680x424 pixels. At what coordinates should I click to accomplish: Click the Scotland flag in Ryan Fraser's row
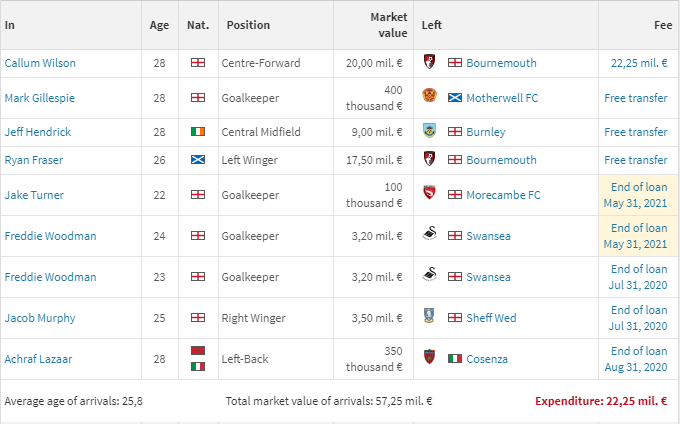pyautogui.click(x=197, y=160)
